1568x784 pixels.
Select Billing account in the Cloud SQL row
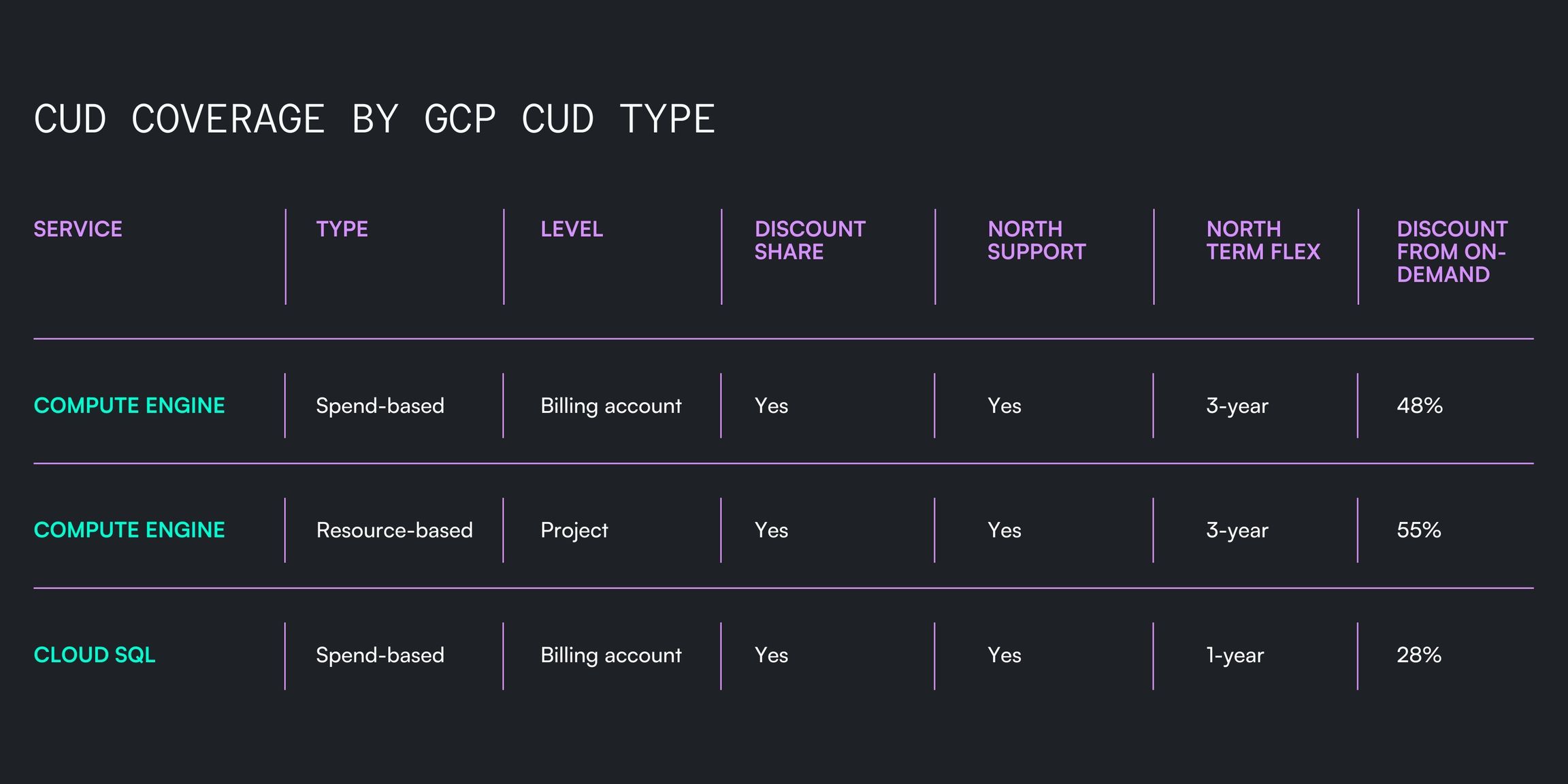tap(610, 655)
